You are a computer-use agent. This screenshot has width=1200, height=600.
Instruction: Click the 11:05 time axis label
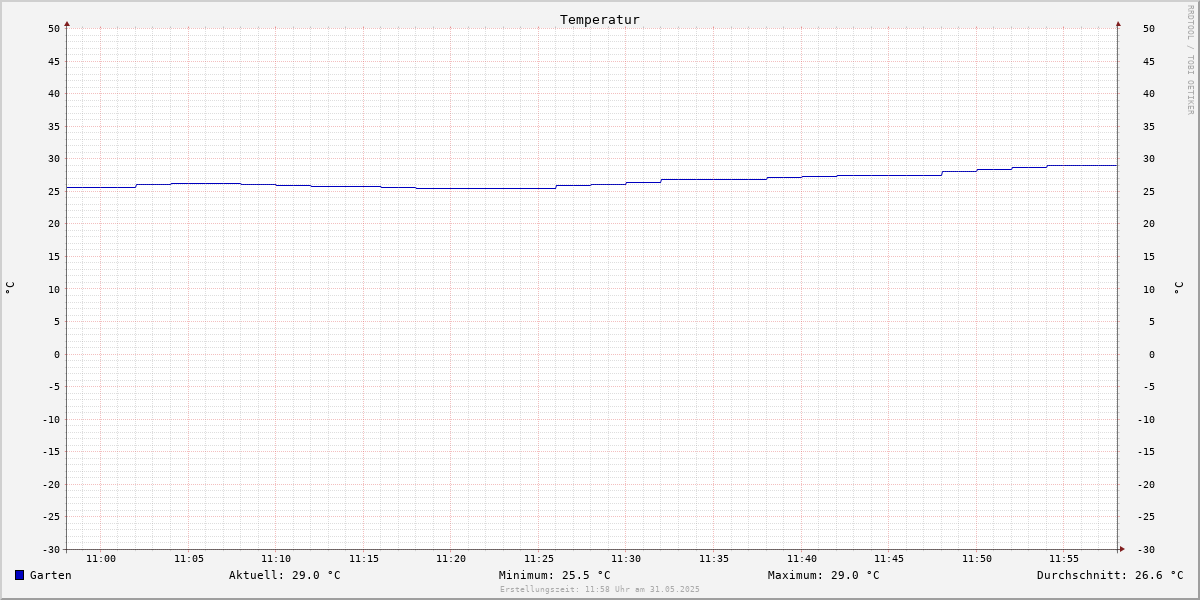(189, 559)
